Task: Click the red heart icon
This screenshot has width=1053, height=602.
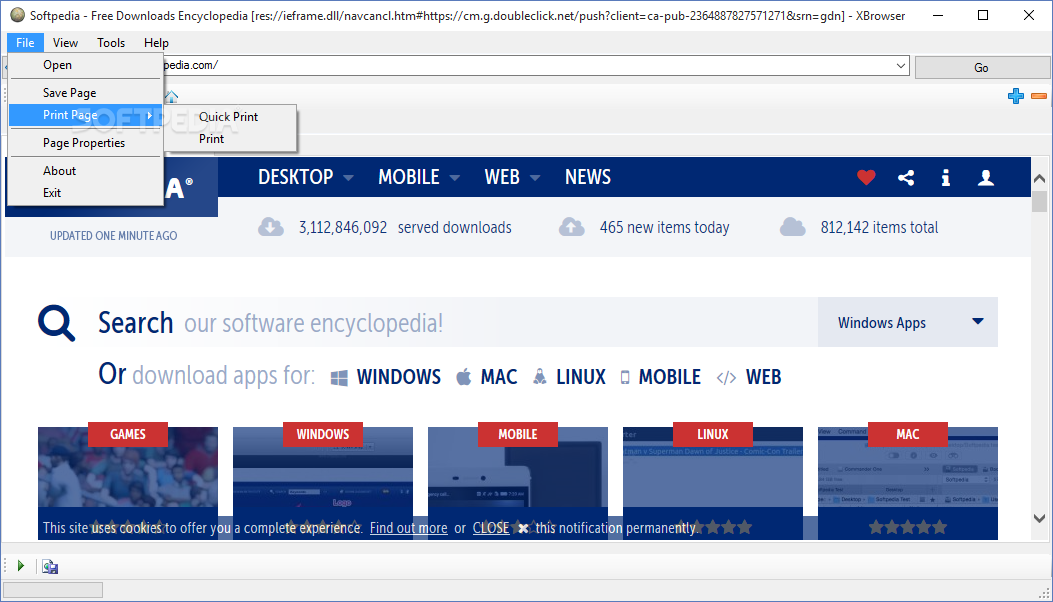Action: pyautogui.click(x=866, y=177)
